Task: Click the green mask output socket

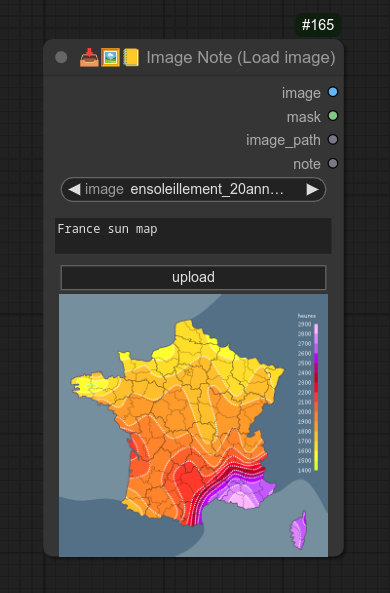Action: pyautogui.click(x=333, y=116)
